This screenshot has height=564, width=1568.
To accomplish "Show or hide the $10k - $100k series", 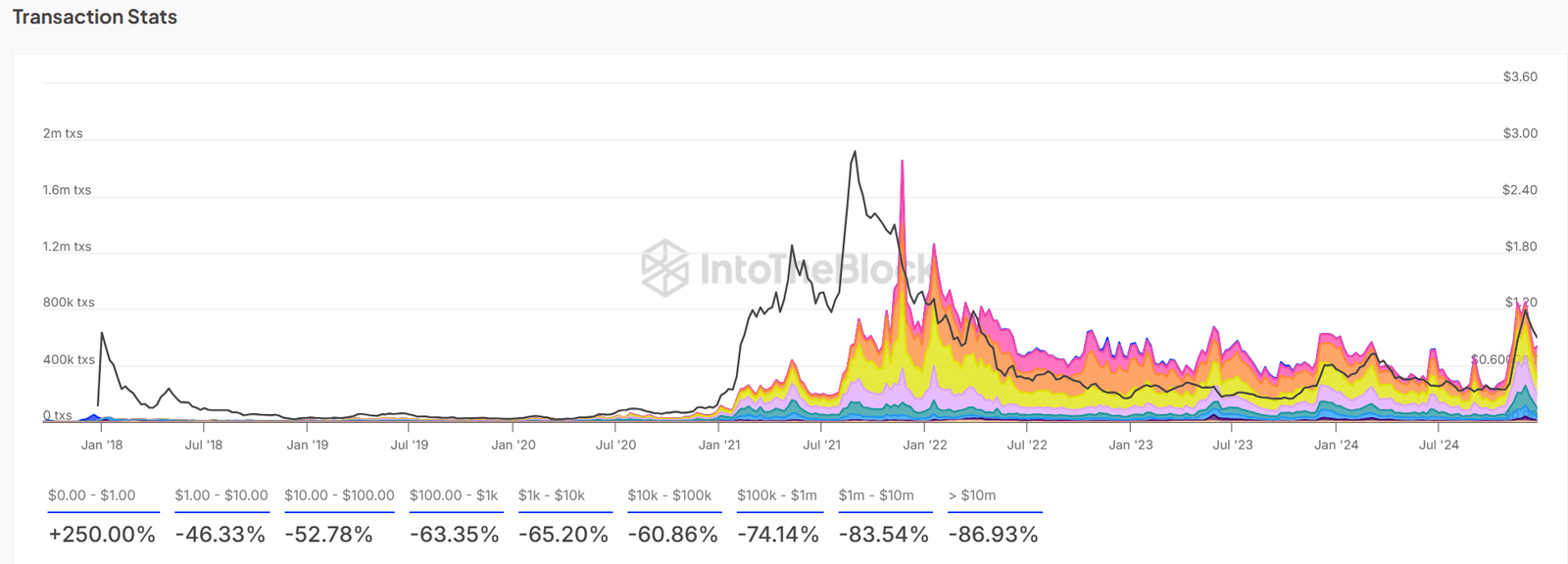I will [669, 495].
